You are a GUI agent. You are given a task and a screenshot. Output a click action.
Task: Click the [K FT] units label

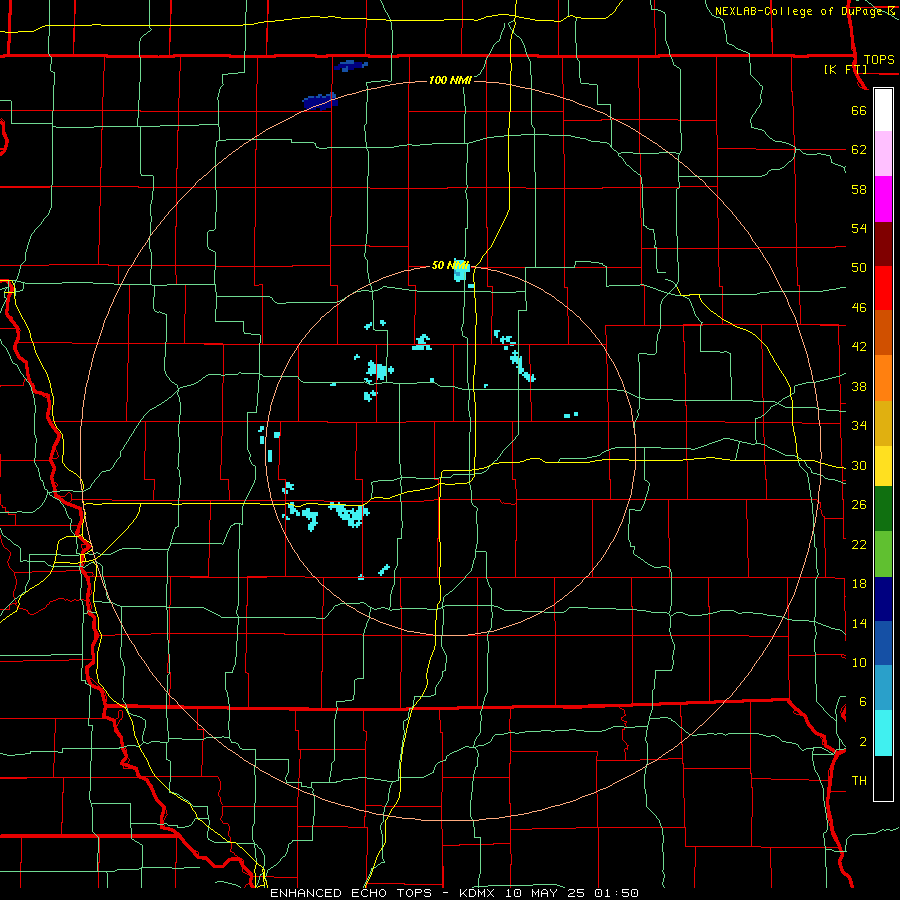pos(845,69)
